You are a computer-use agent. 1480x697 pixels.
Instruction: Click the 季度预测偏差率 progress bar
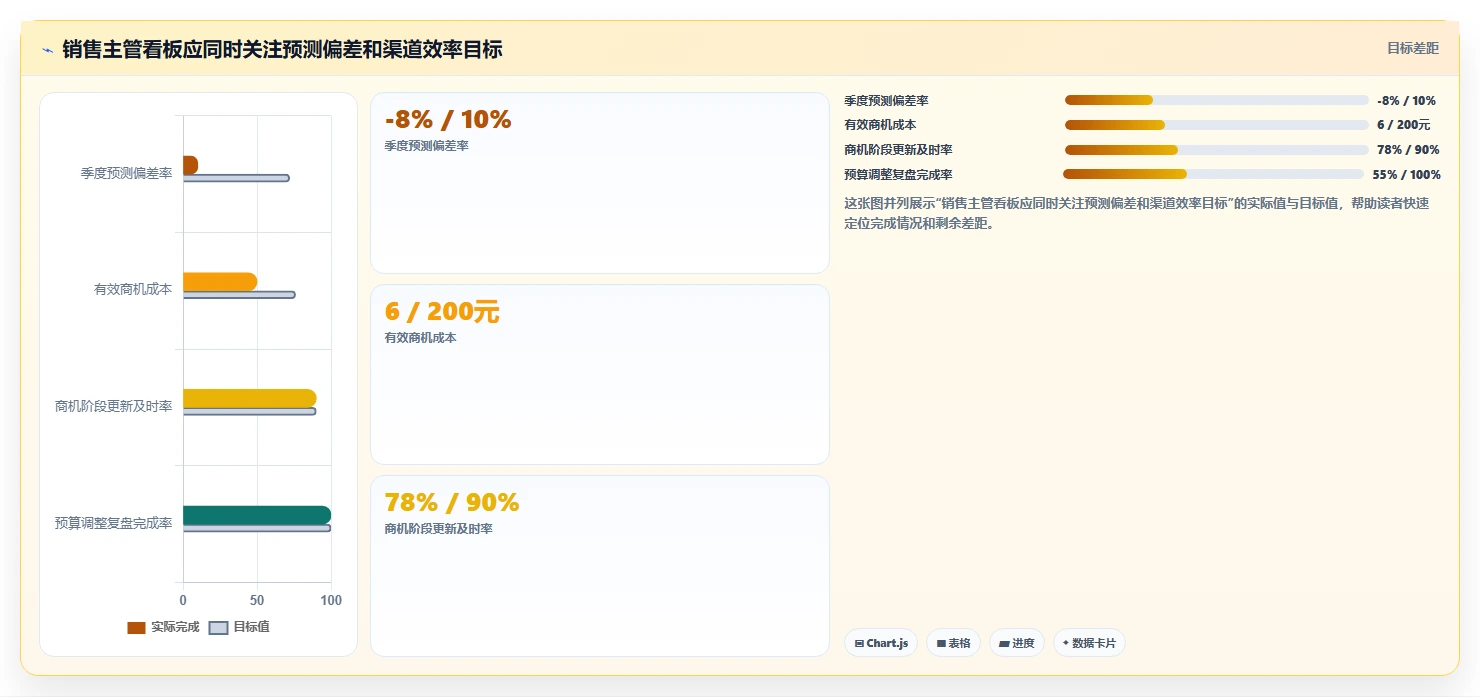pyautogui.click(x=1216, y=100)
